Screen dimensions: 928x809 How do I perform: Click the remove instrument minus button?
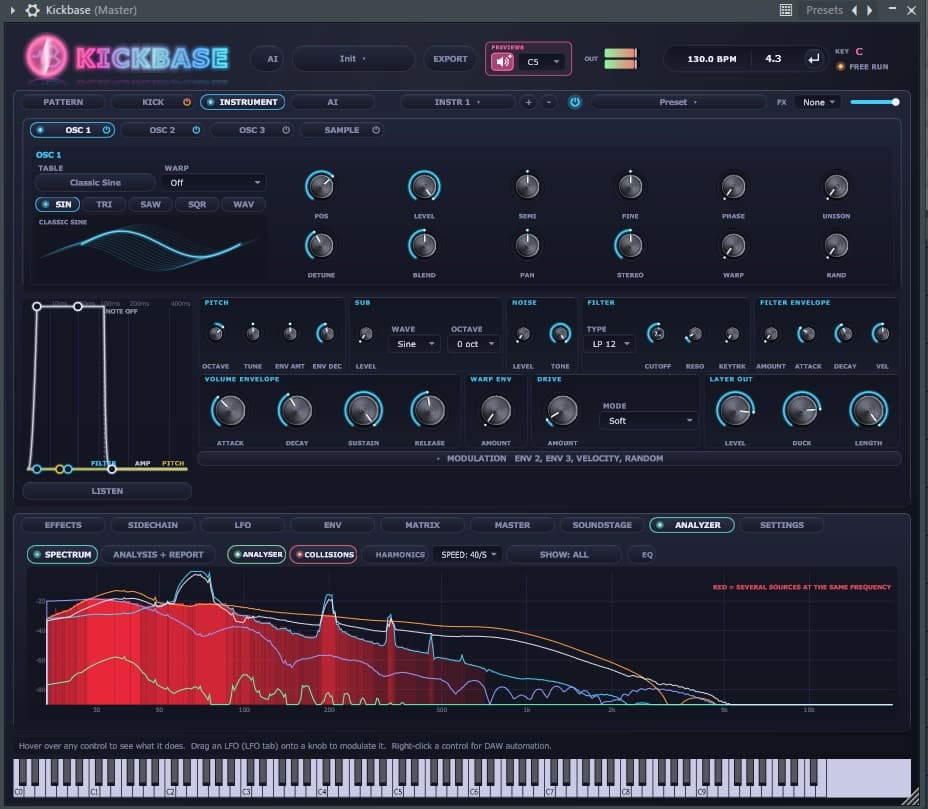coord(549,102)
